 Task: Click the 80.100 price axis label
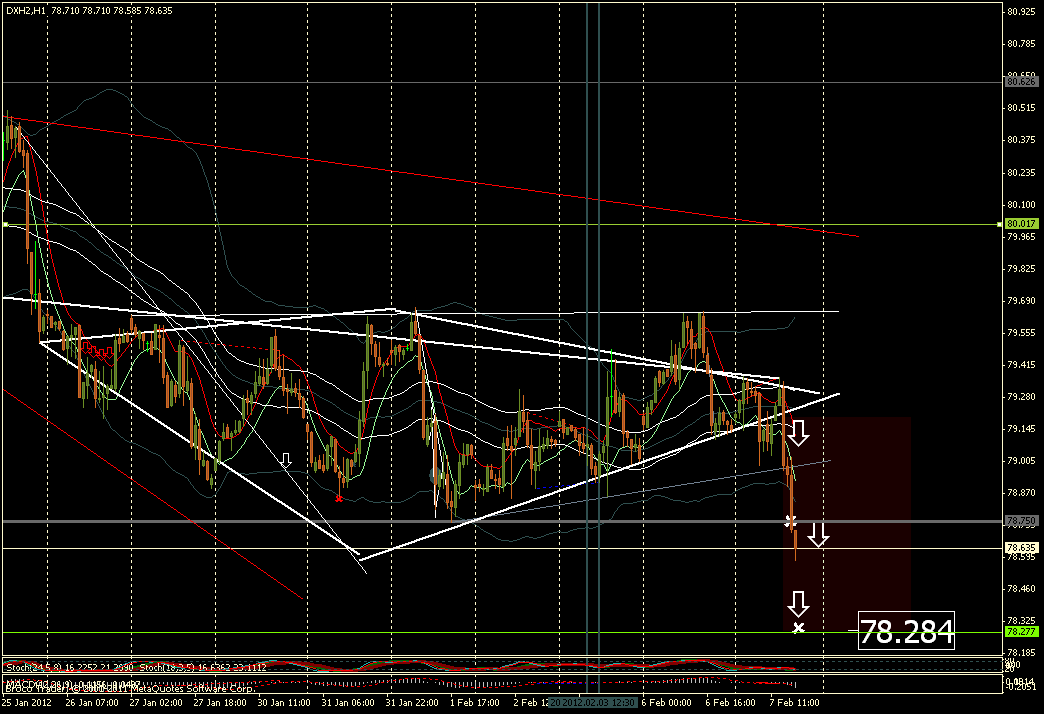tap(1022, 204)
